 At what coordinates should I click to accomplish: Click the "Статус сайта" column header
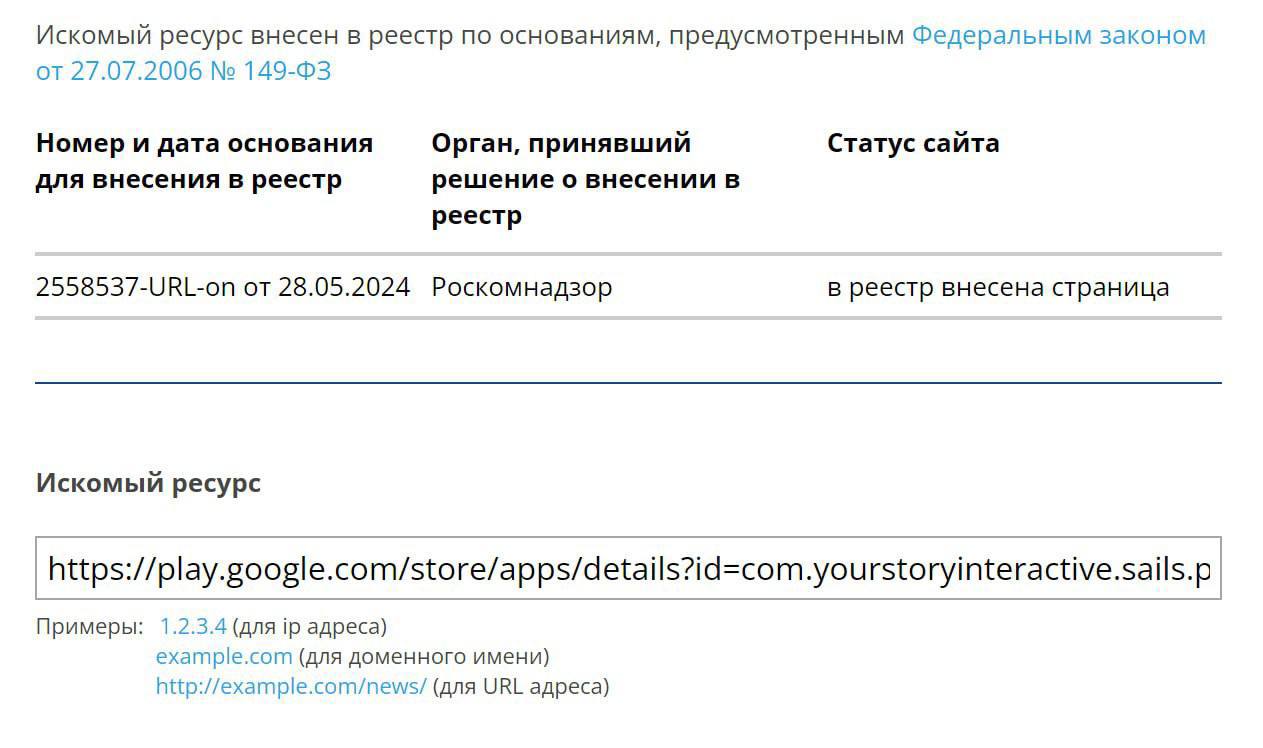tap(912, 143)
